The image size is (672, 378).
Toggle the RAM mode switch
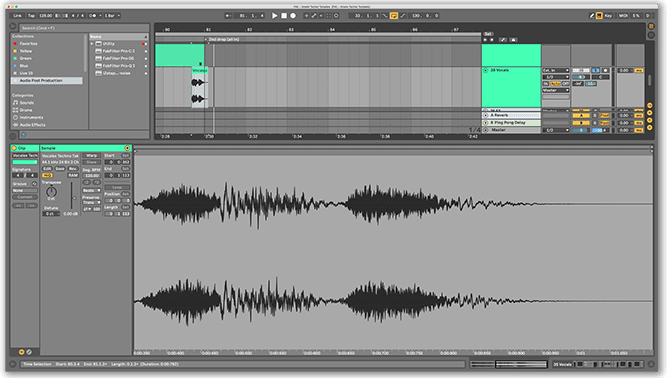73,175
